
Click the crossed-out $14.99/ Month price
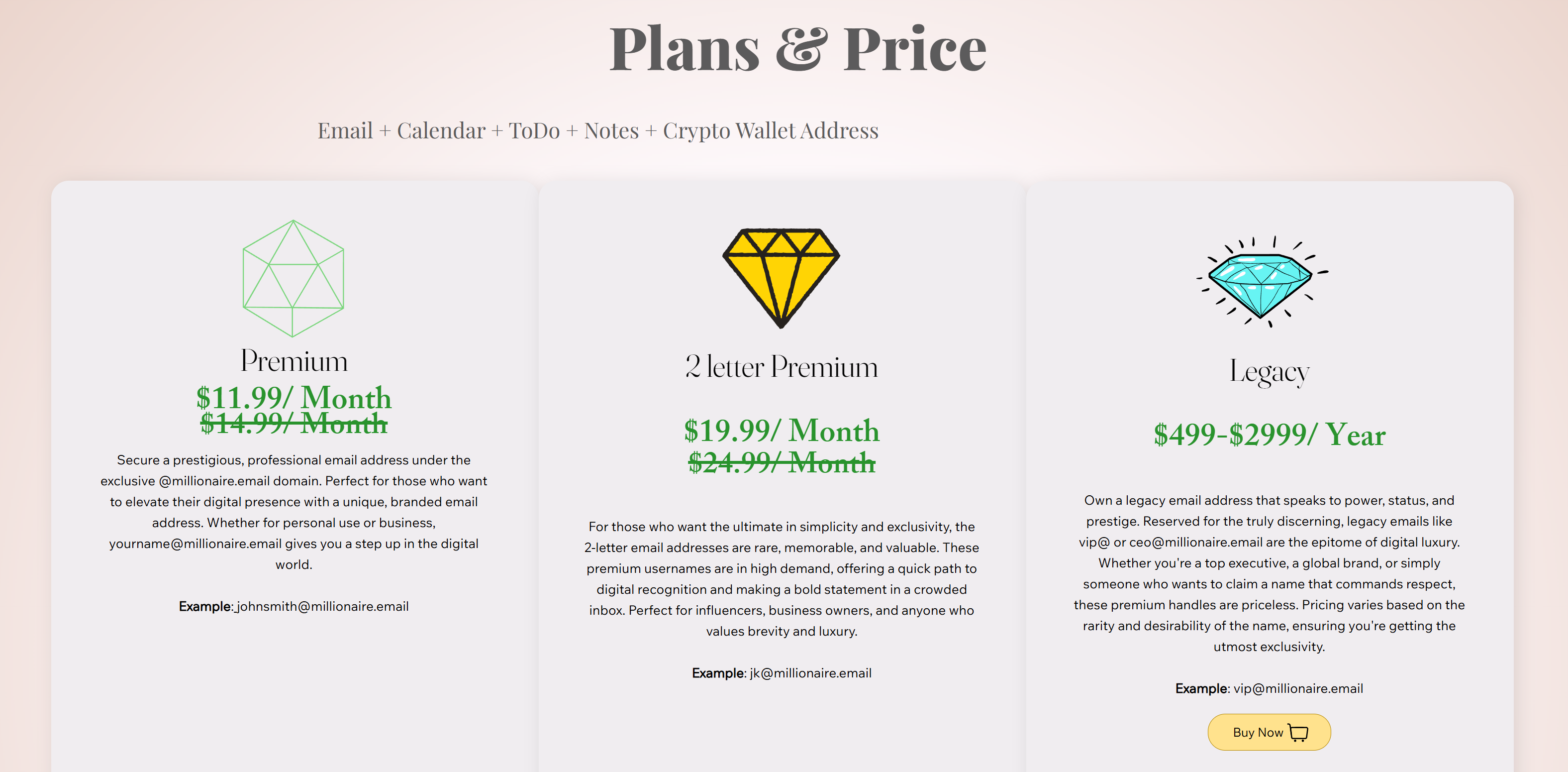tap(294, 424)
